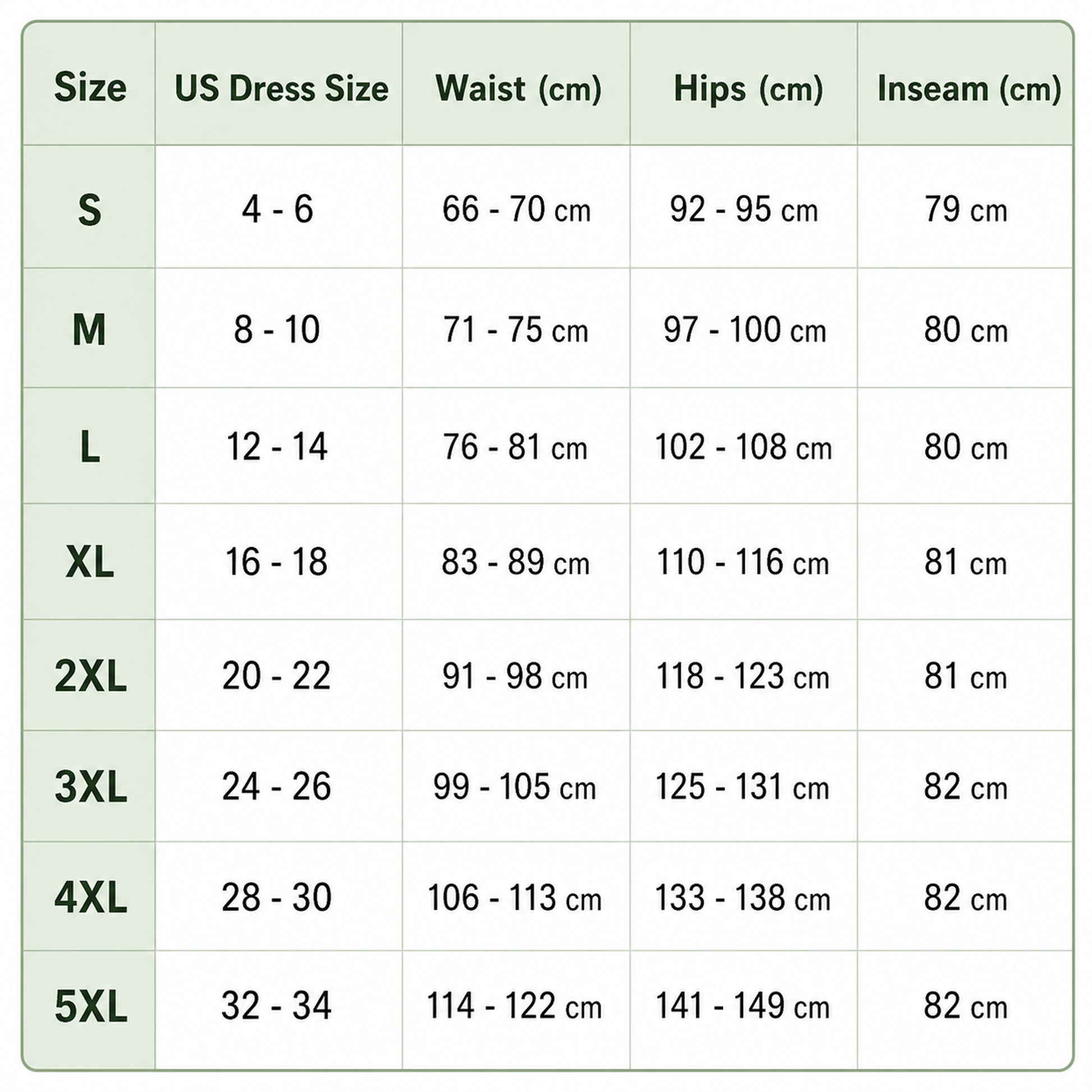Click the 24 - 26 dress size cell

[x=277, y=786]
